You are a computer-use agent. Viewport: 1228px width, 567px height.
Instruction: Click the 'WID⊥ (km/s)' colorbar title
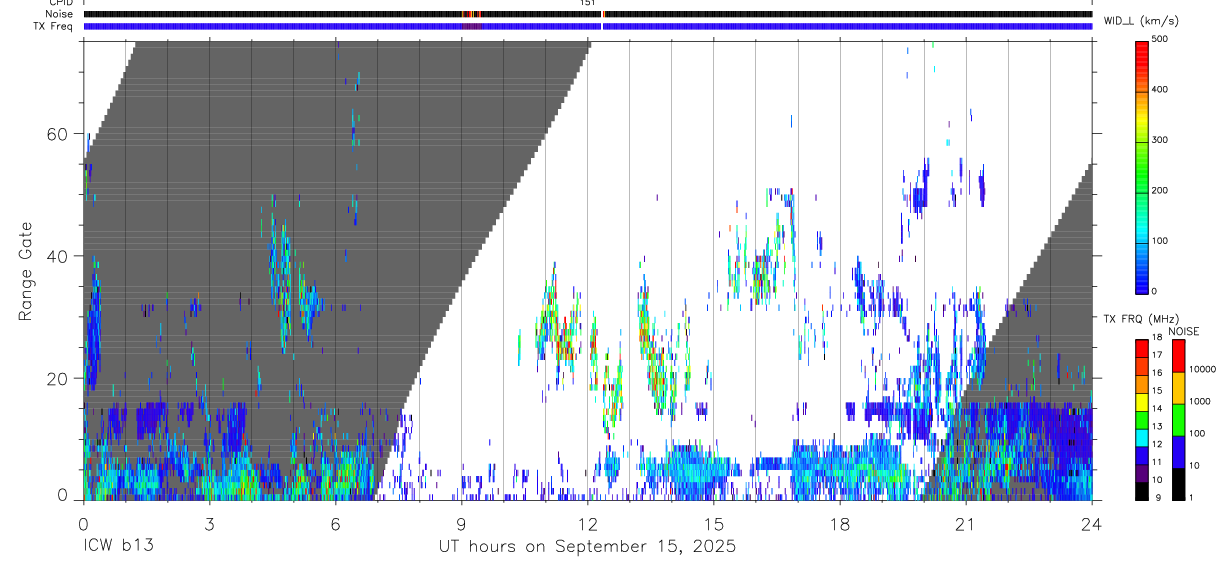point(1142,20)
